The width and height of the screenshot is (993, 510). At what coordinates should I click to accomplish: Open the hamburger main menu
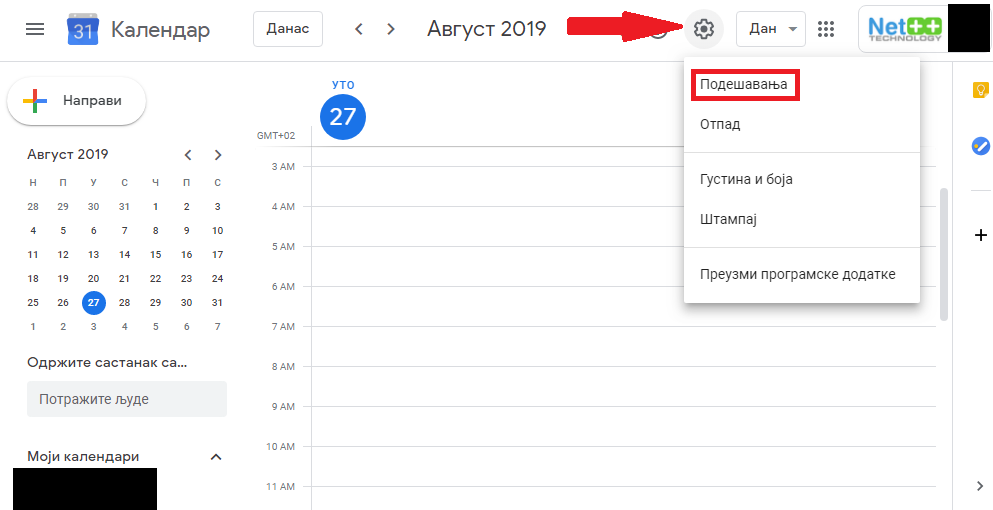tap(35, 30)
